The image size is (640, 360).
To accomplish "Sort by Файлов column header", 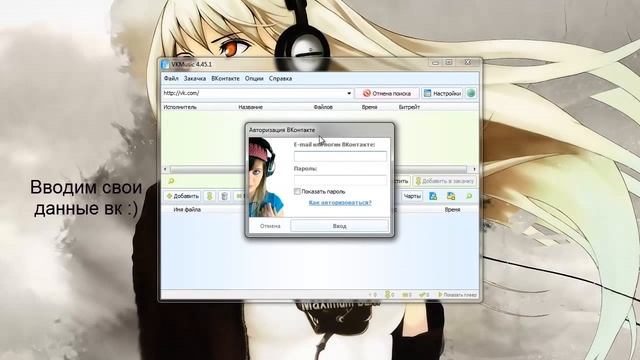I will pyautogui.click(x=323, y=107).
